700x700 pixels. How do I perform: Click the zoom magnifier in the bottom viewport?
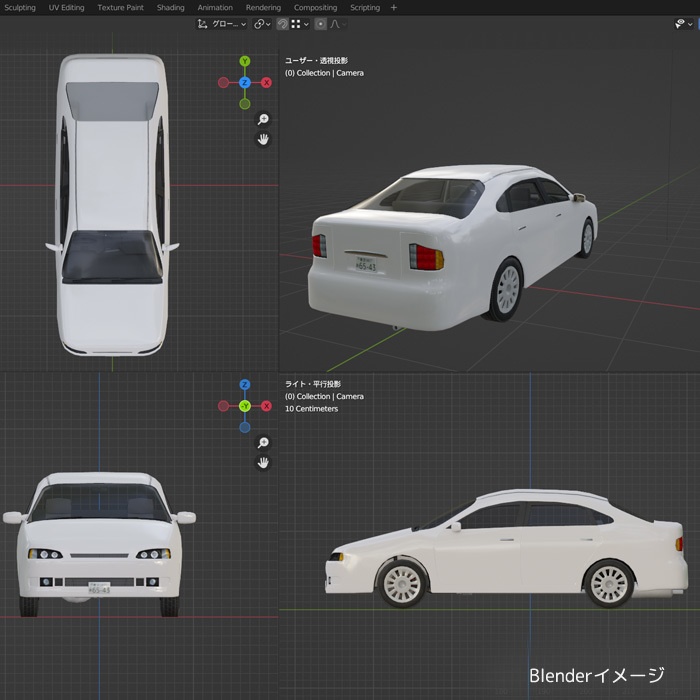coord(264,442)
